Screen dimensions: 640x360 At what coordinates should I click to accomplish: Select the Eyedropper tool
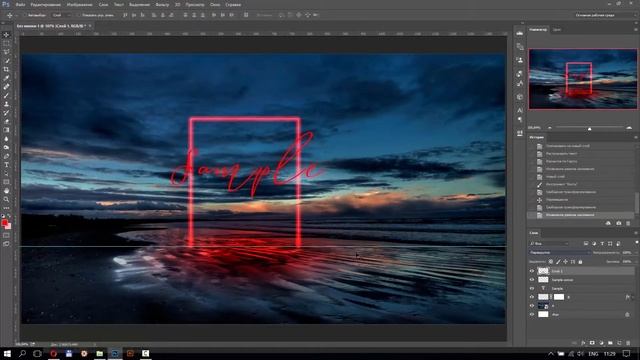(6, 78)
